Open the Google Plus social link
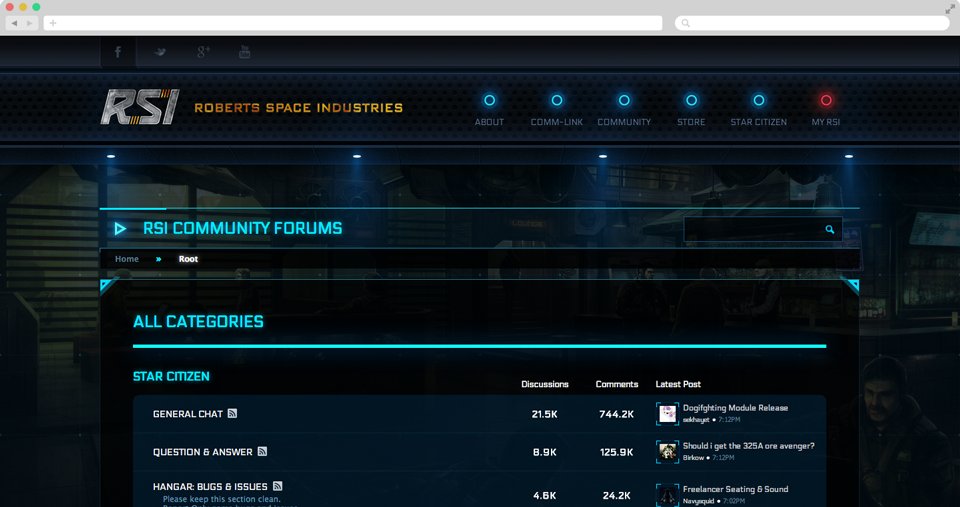The width and height of the screenshot is (960, 507). (203, 52)
